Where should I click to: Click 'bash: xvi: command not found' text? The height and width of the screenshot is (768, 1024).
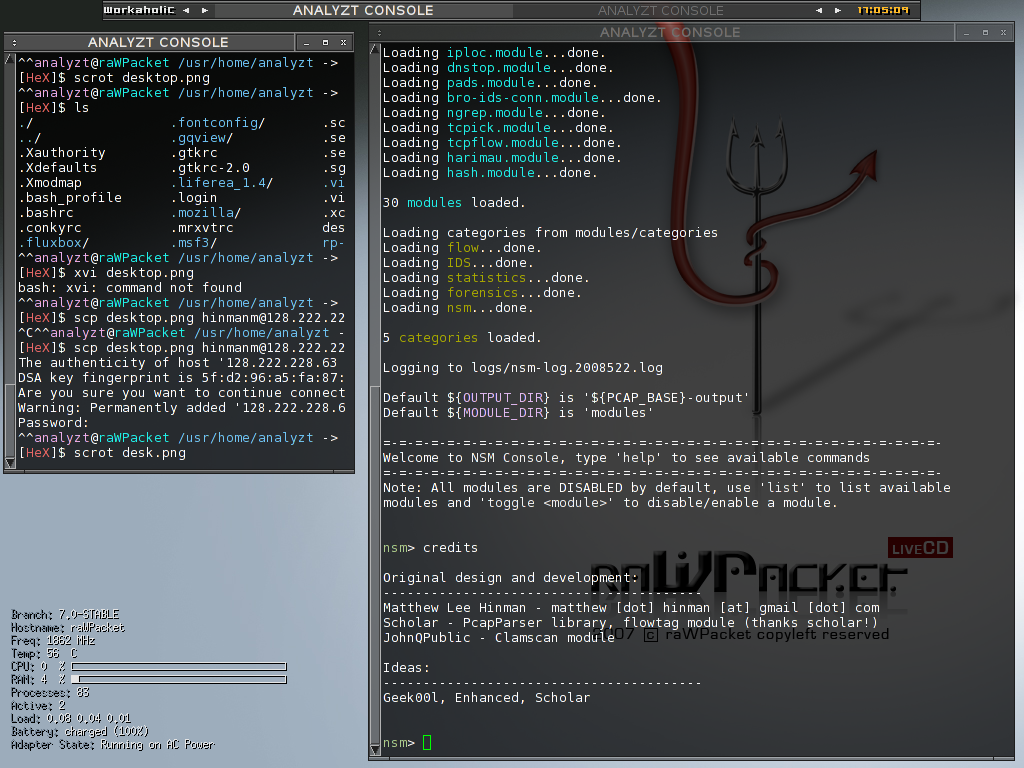click(130, 288)
